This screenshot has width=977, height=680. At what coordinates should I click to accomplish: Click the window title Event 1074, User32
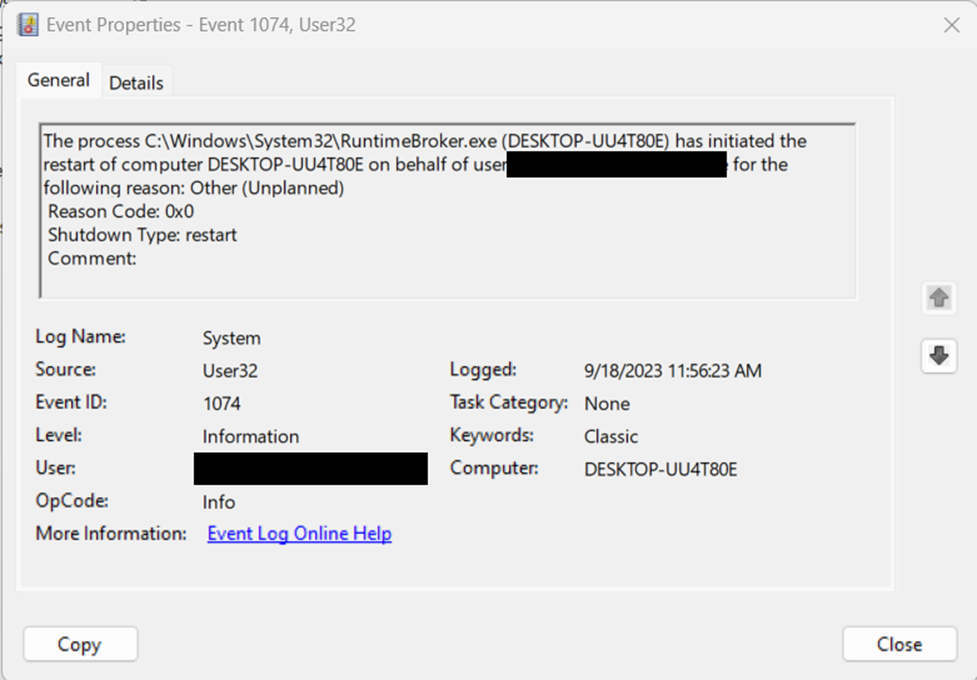point(277,25)
